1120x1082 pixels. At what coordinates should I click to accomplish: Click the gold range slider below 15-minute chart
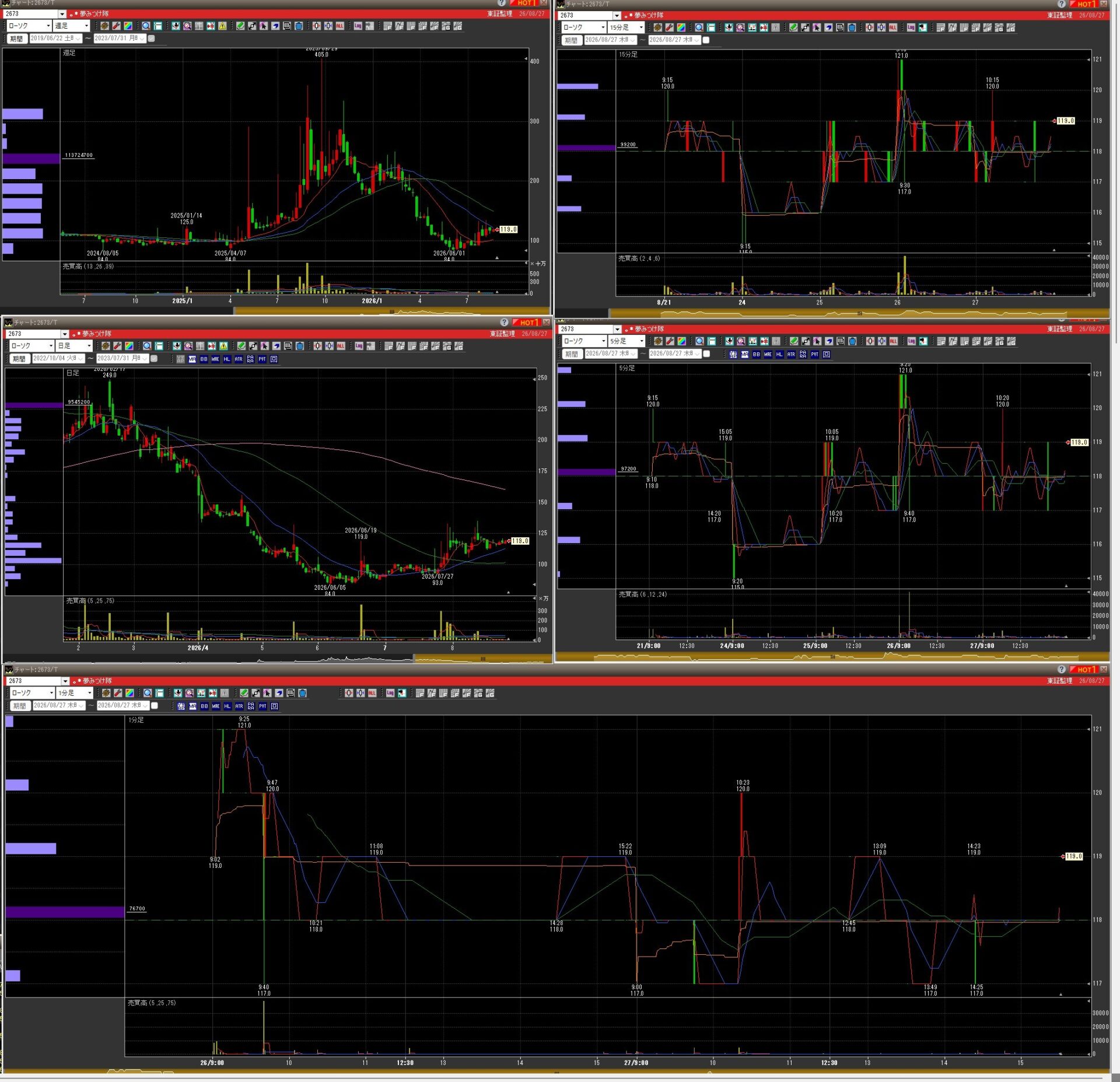[859, 313]
